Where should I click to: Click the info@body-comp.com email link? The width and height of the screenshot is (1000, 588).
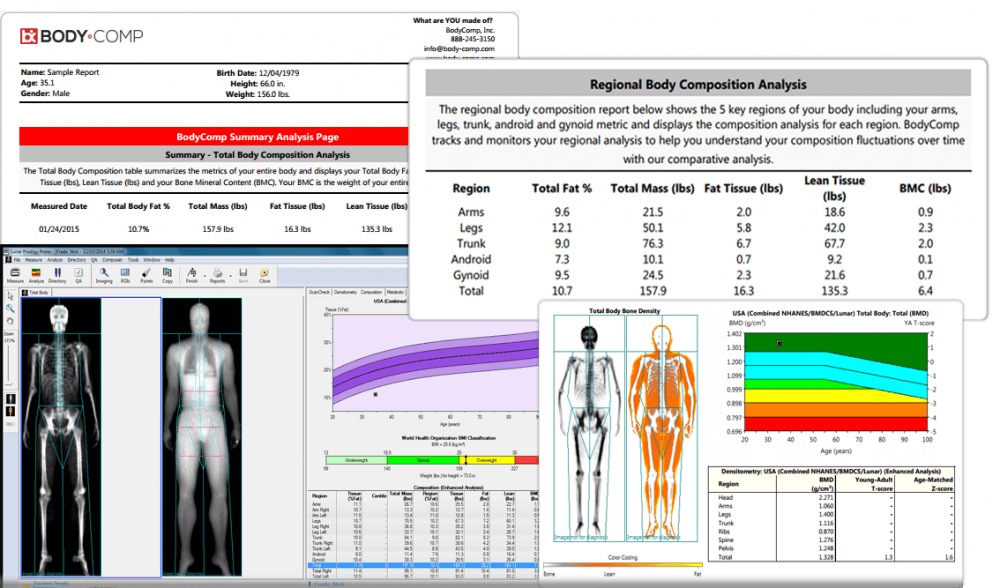[459, 48]
